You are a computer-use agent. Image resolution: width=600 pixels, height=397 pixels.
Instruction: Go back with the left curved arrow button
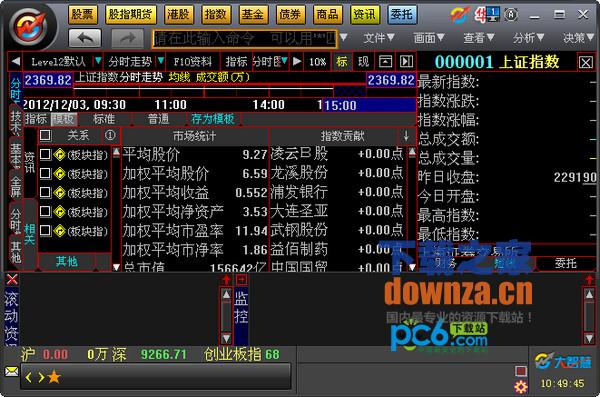[85, 38]
